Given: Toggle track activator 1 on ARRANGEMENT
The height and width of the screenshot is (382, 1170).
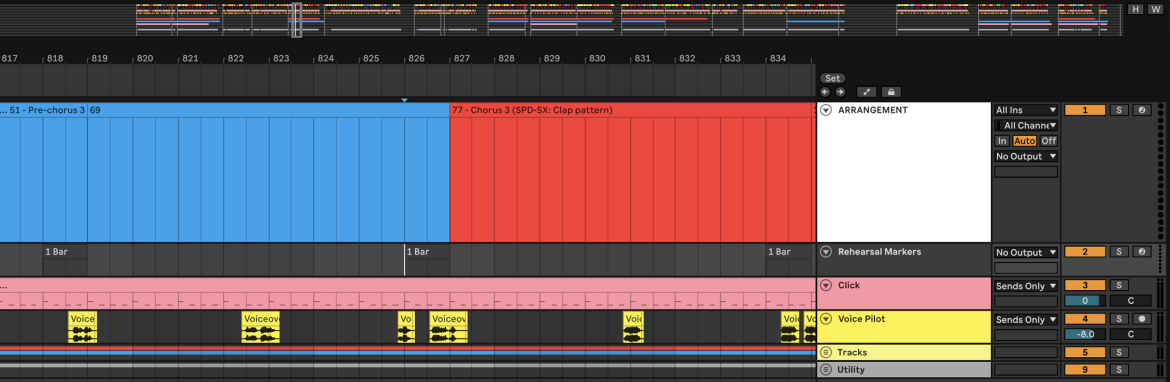Looking at the screenshot, I should [1084, 110].
